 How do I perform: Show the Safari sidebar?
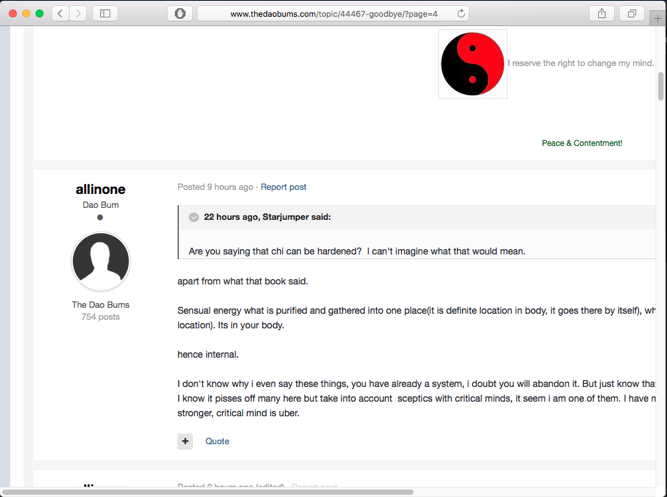tap(105, 14)
